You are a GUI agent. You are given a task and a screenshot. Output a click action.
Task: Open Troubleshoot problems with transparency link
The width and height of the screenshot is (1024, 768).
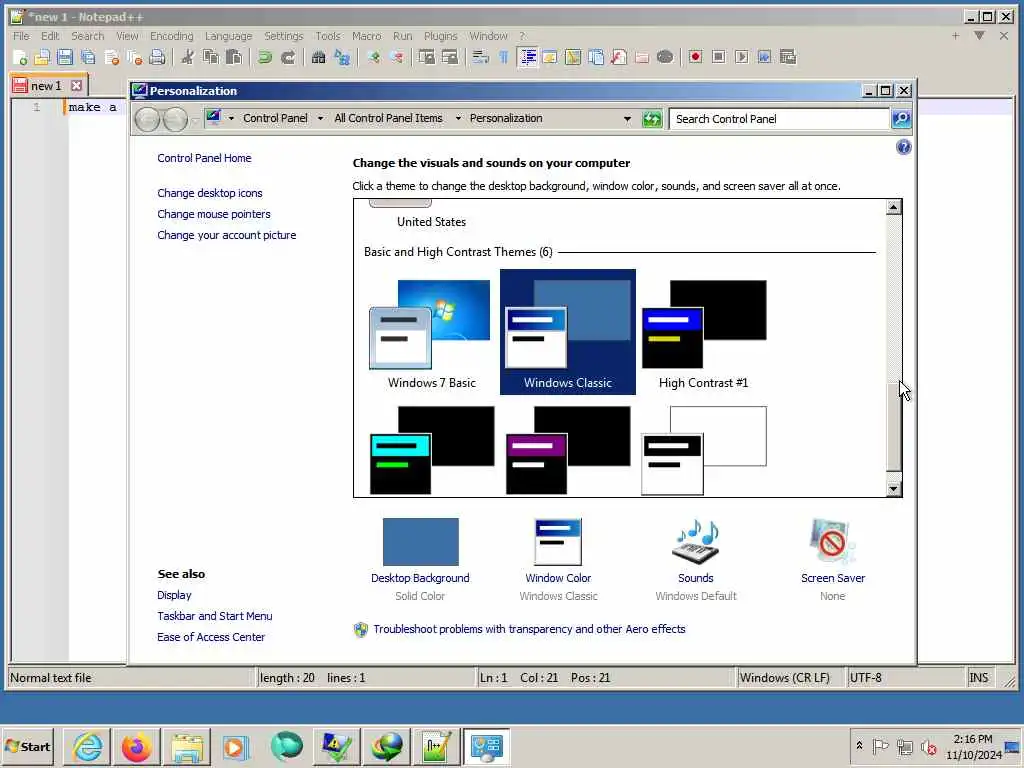(529, 629)
